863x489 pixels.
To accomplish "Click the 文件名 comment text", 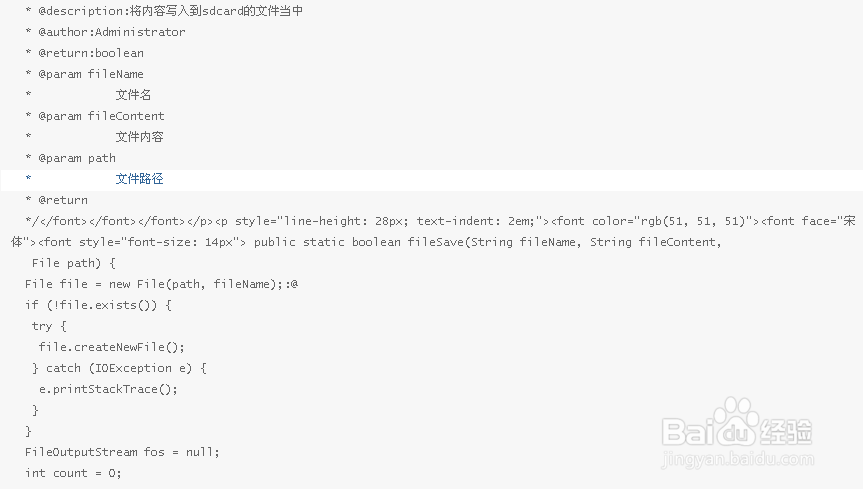I will pos(133,95).
